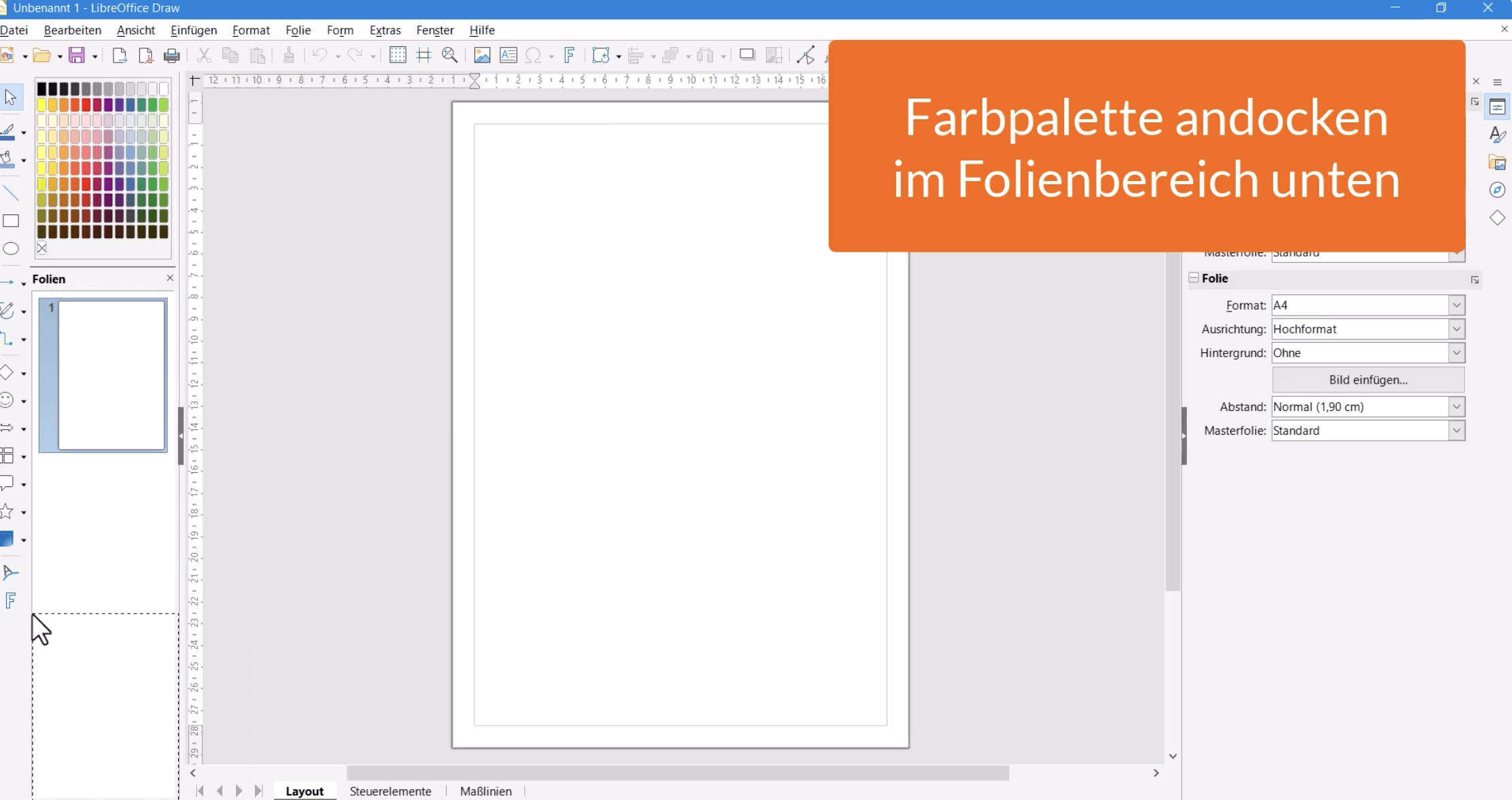This screenshot has width=1512, height=800.
Task: Select the Rectangle tool
Action: [x=11, y=220]
